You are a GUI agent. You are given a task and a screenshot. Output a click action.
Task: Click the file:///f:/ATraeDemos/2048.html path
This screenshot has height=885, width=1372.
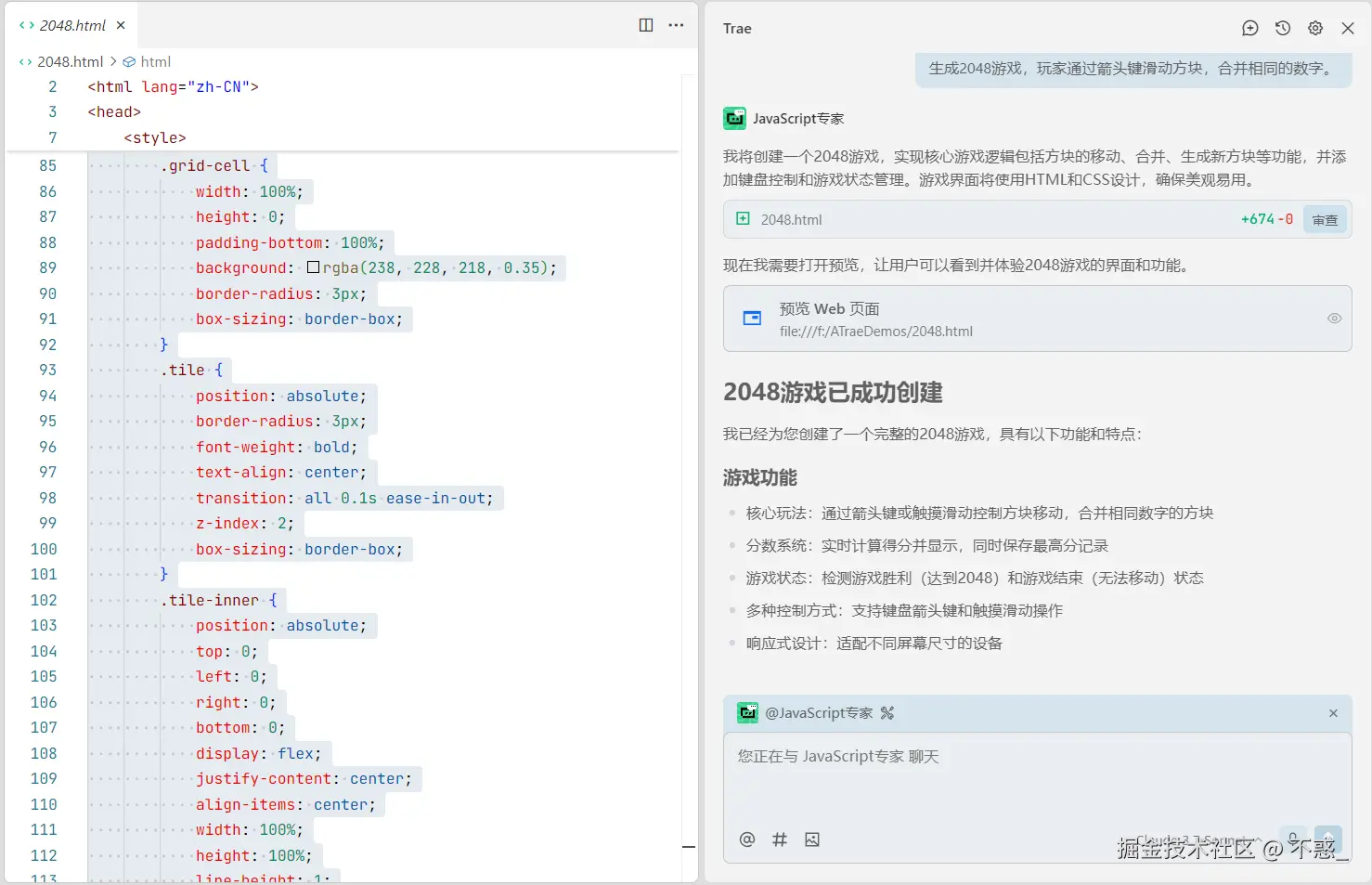pyautogui.click(x=875, y=331)
